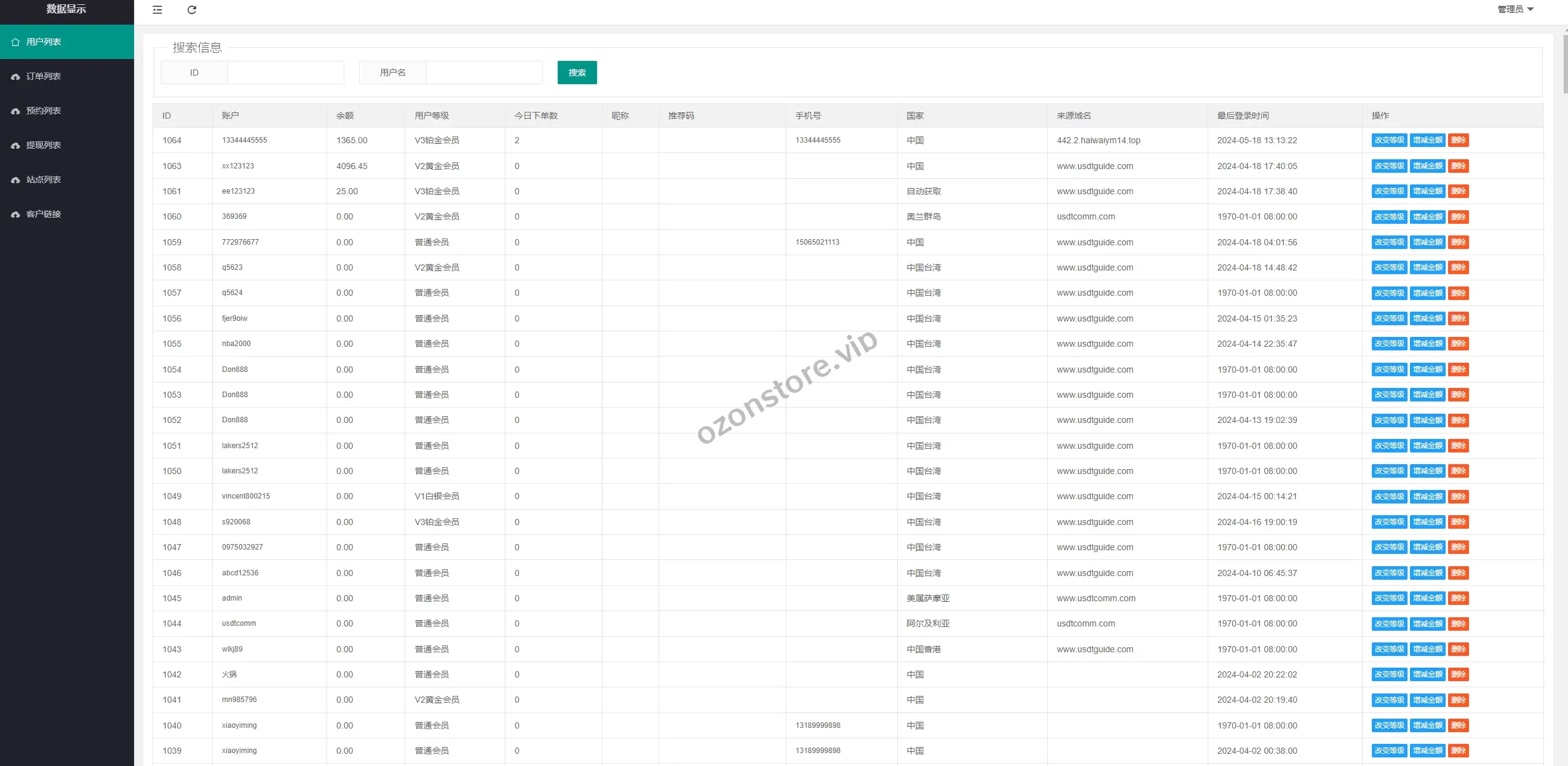Open 提现列表 in the sidebar
Screen dimensions: 1568x766
[x=44, y=145]
